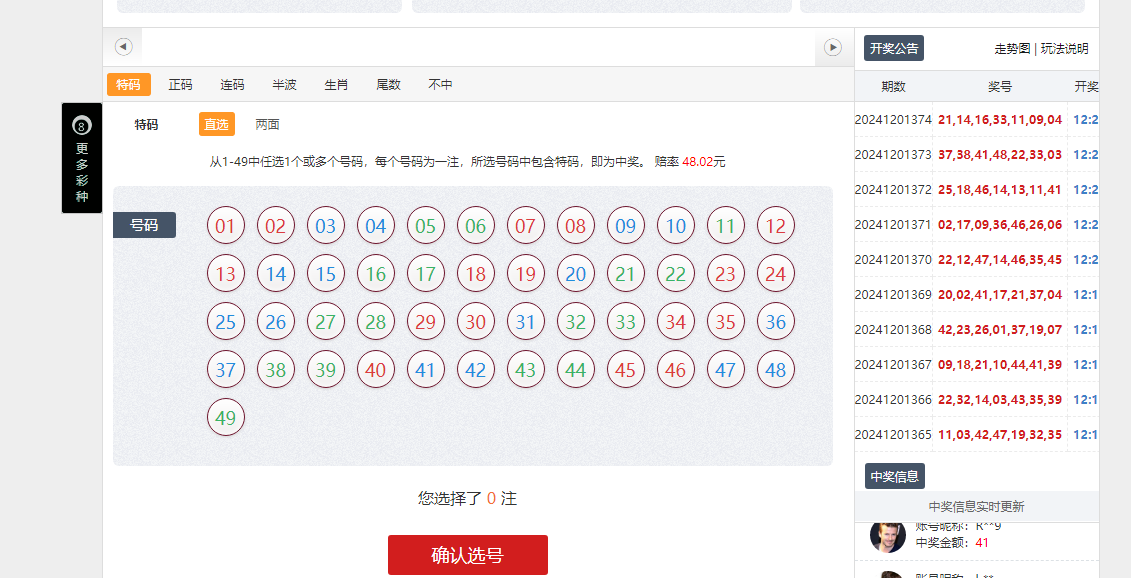Click the right banner carousel arrow
Image resolution: width=1131 pixels, height=578 pixels.
coord(831,46)
